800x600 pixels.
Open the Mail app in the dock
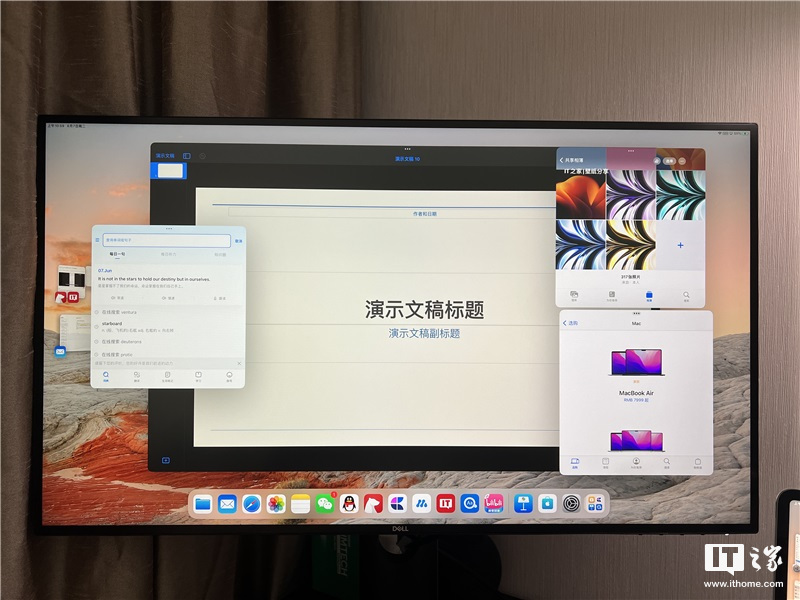(x=227, y=504)
